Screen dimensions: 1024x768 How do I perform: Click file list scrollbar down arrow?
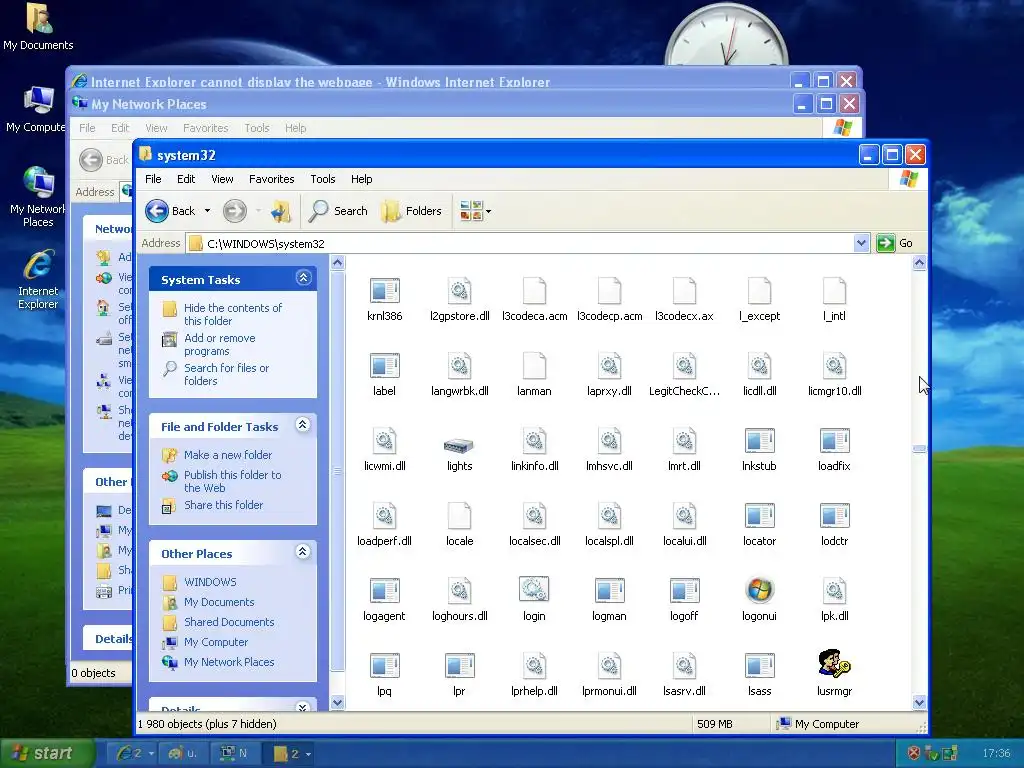[919, 703]
